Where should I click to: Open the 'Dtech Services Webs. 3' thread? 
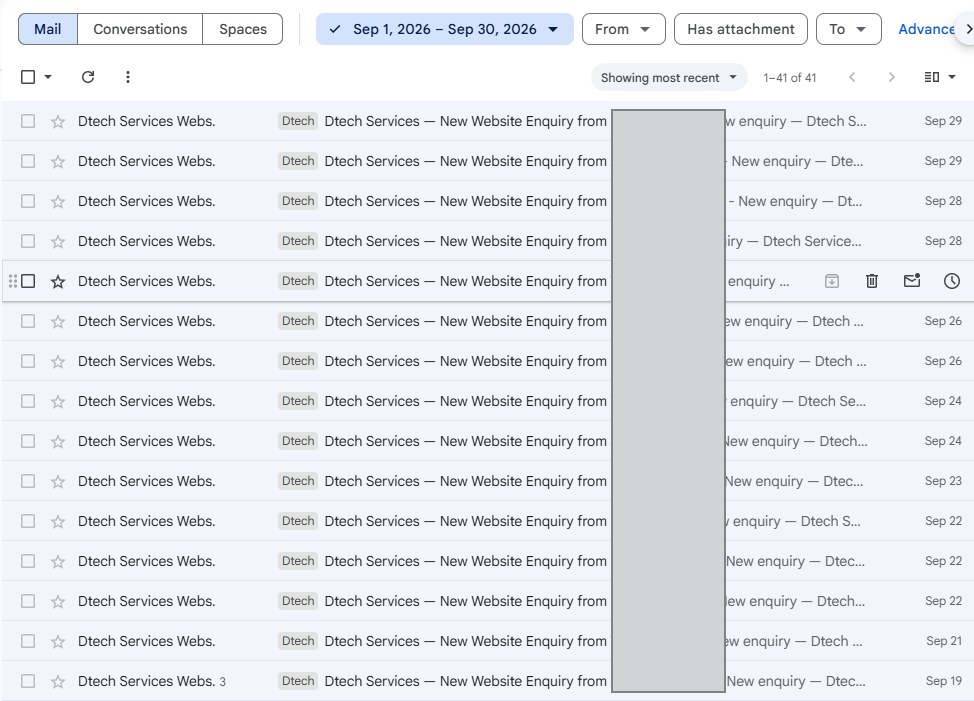click(488, 681)
